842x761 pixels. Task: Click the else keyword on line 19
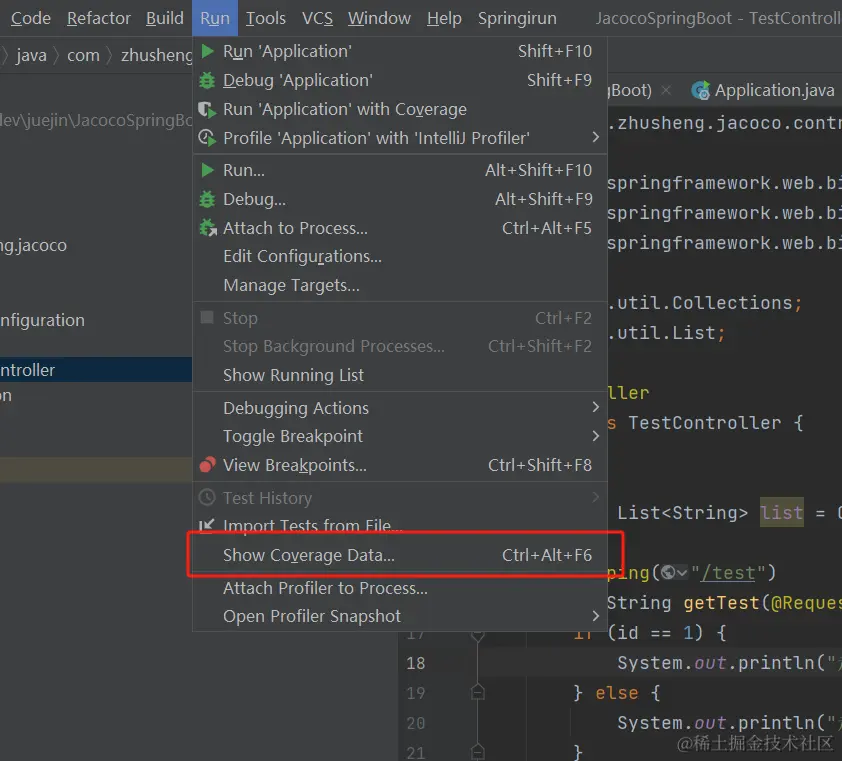click(616, 693)
